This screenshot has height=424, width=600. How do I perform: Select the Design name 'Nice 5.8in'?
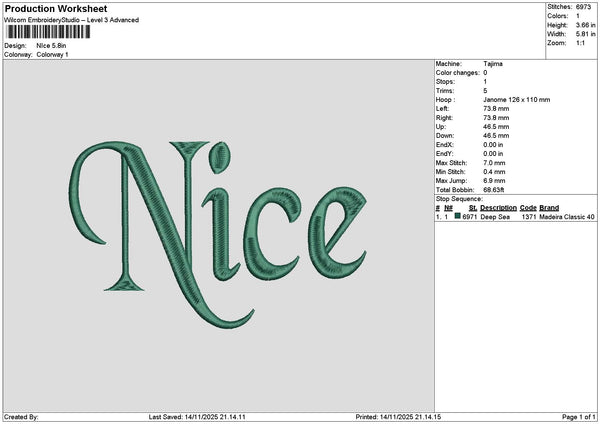coord(51,46)
